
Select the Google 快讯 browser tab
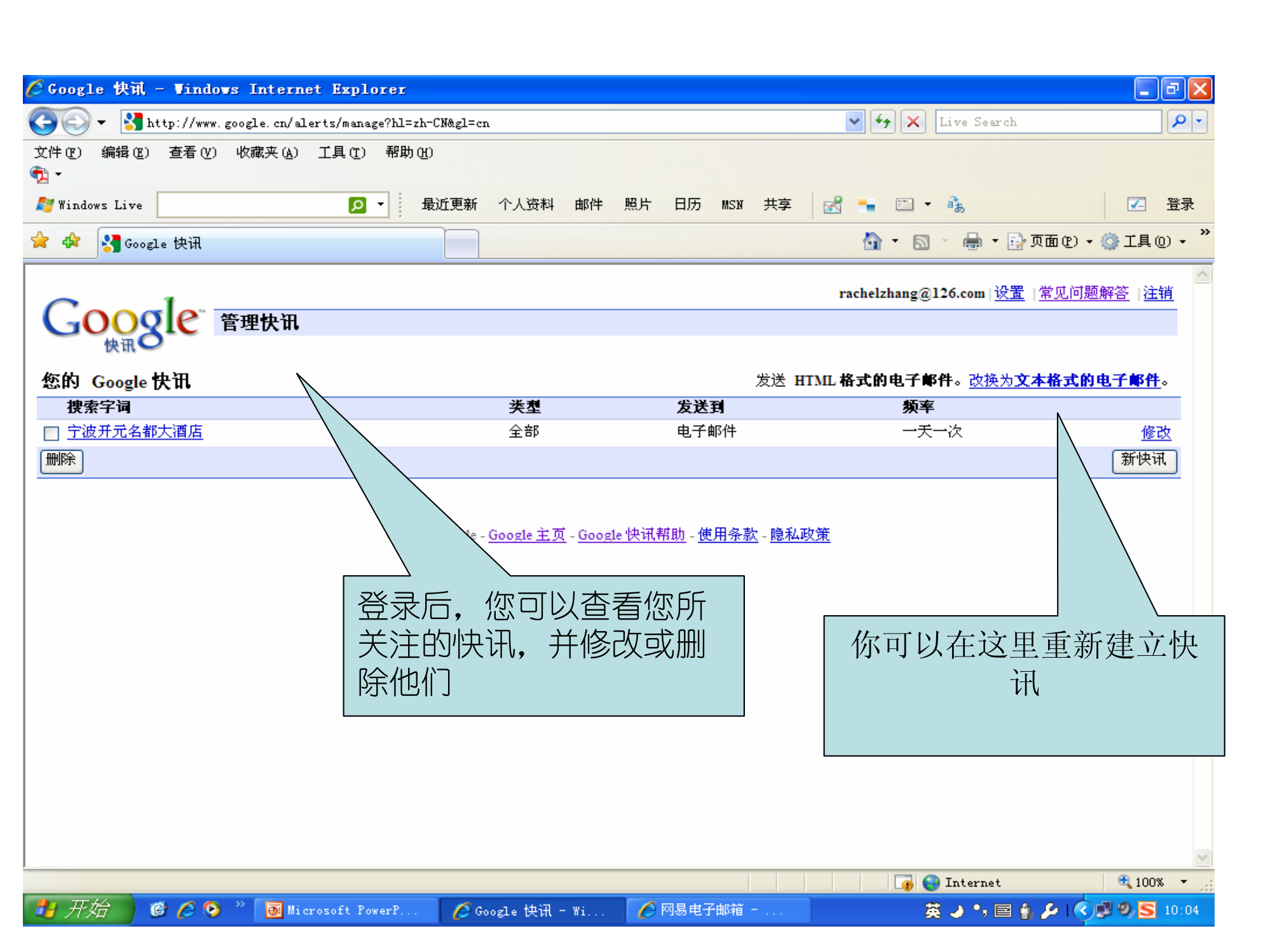pyautogui.click(x=271, y=243)
